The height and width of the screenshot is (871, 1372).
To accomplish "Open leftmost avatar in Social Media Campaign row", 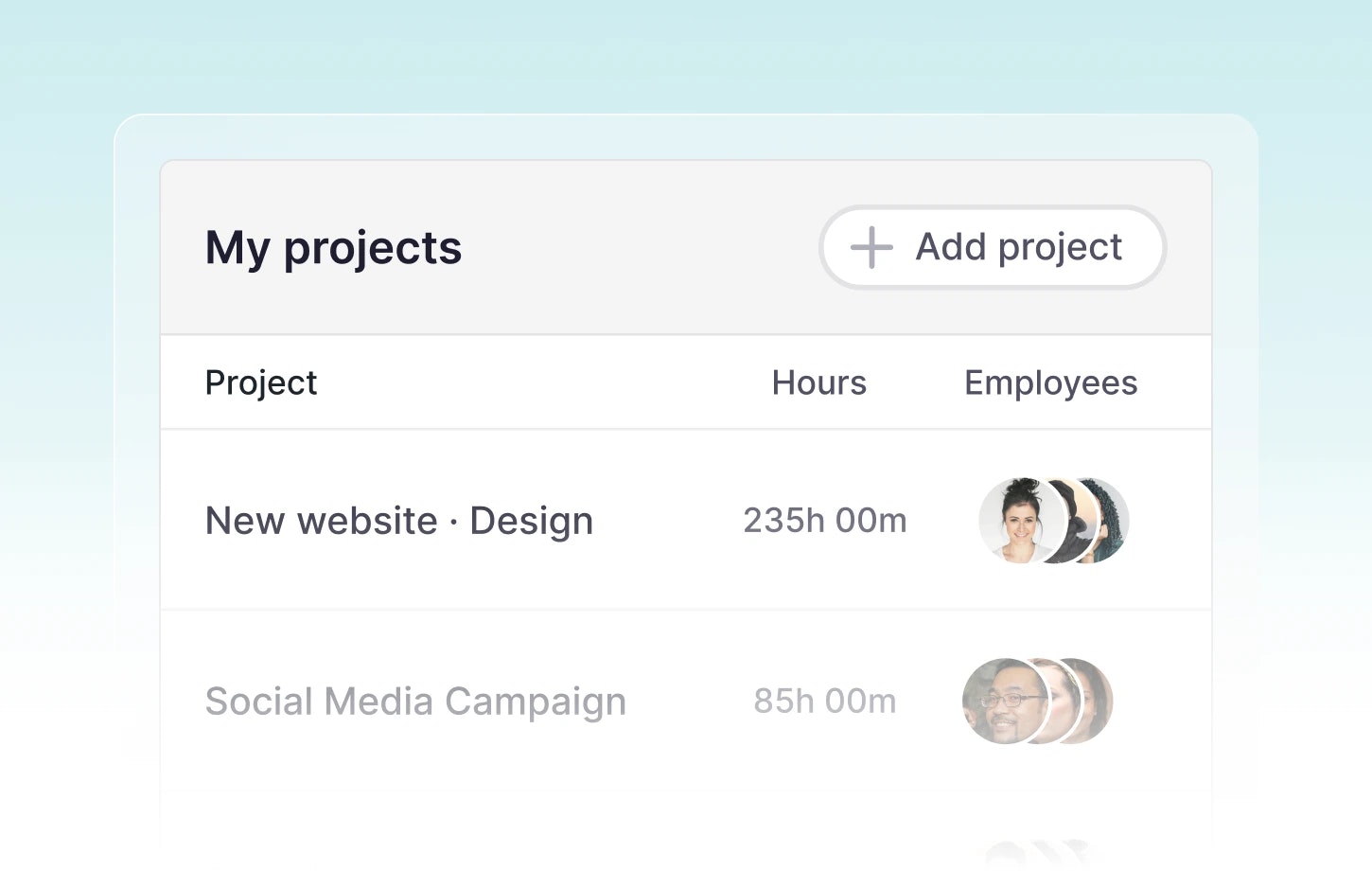I will point(1002,702).
